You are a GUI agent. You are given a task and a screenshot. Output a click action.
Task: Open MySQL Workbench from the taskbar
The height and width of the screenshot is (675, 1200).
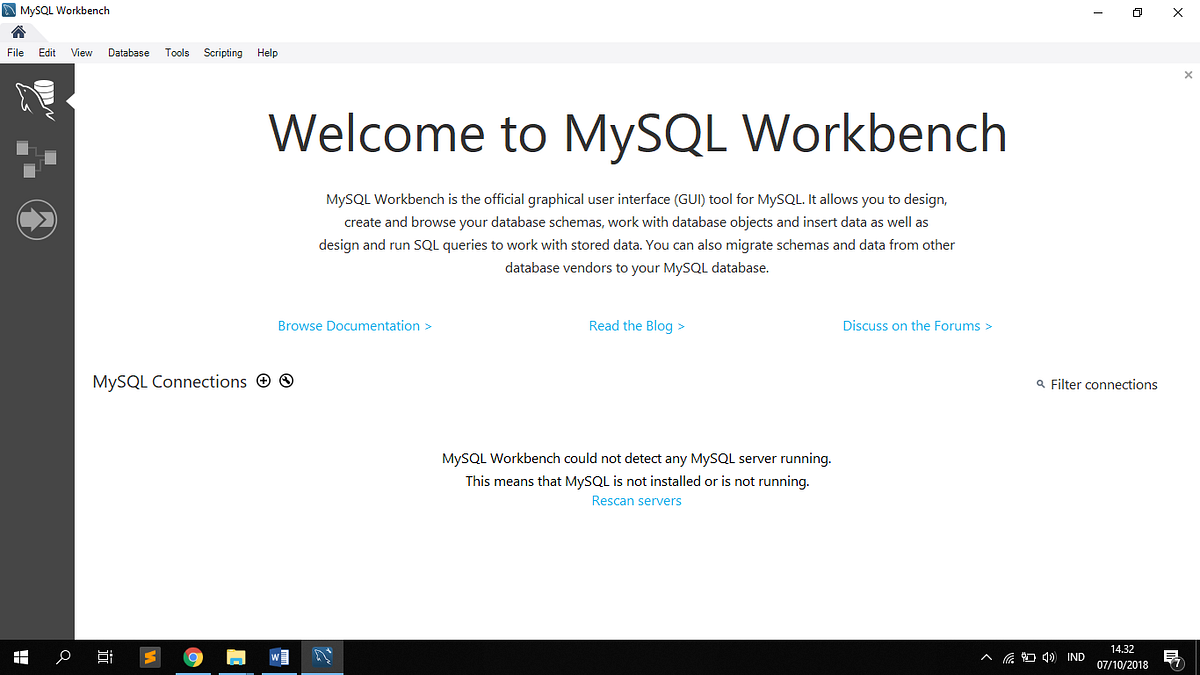[322, 657]
